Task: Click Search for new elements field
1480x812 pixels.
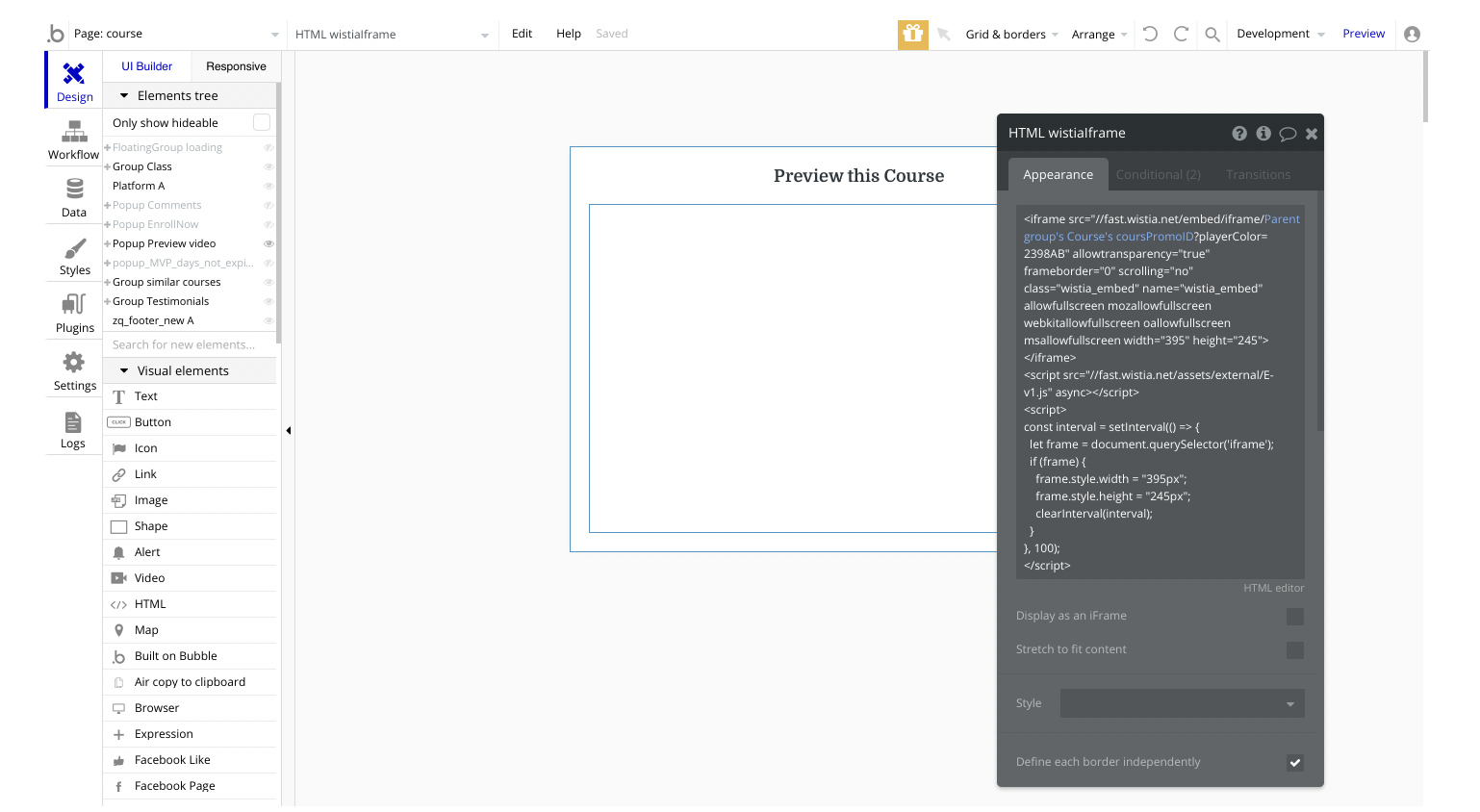Action: [190, 344]
